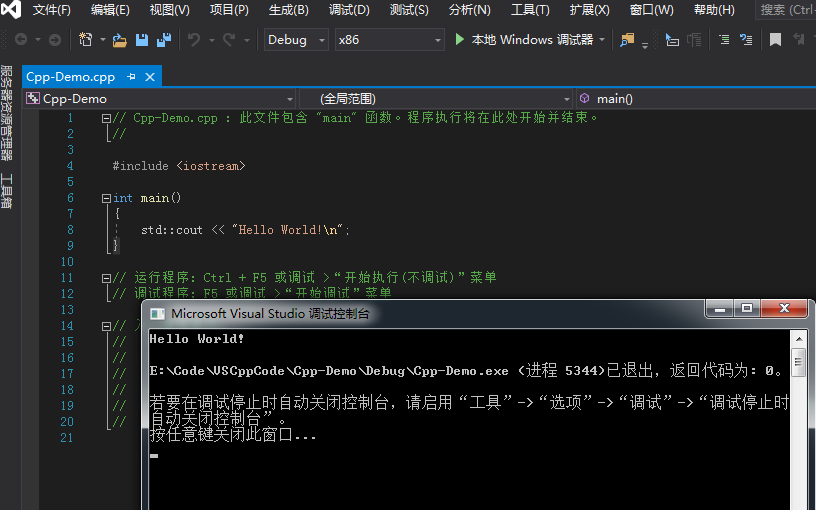816x510 pixels.
Task: Click the redo arrow icon
Action: click(x=229, y=40)
